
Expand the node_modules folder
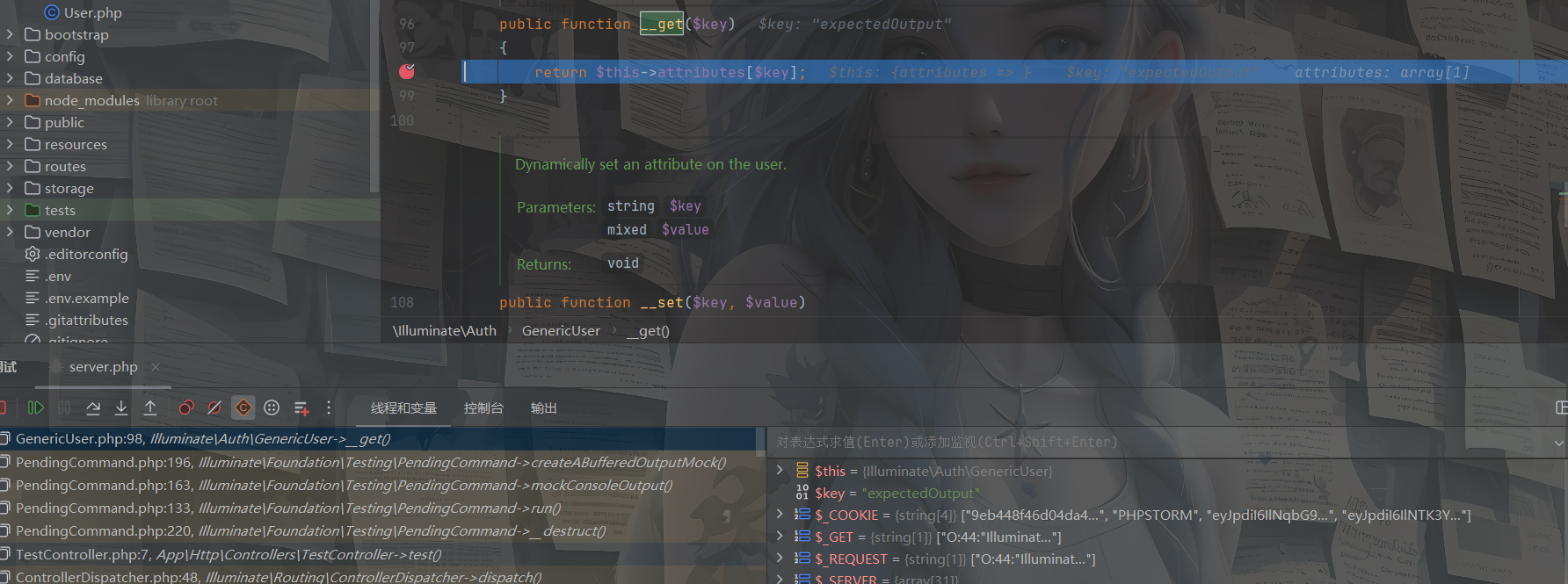tap(10, 100)
